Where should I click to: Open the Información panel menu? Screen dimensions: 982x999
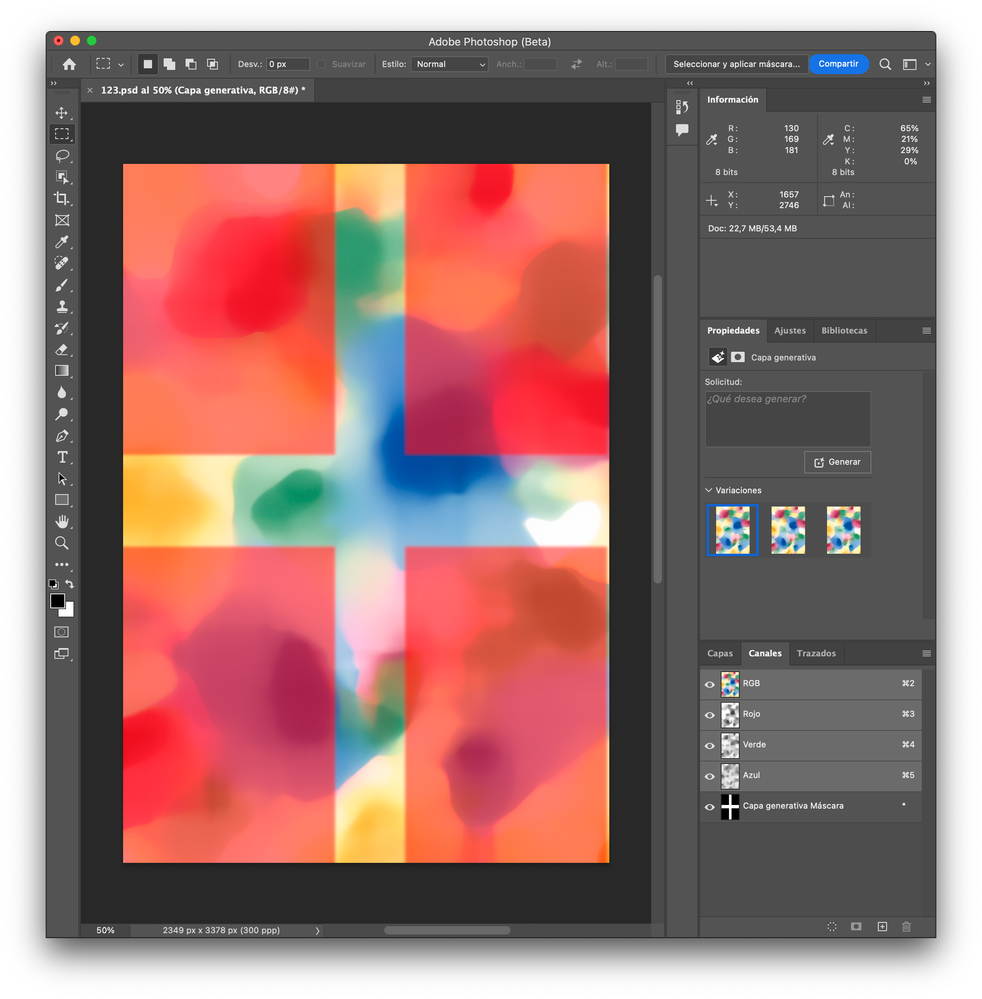click(x=927, y=100)
